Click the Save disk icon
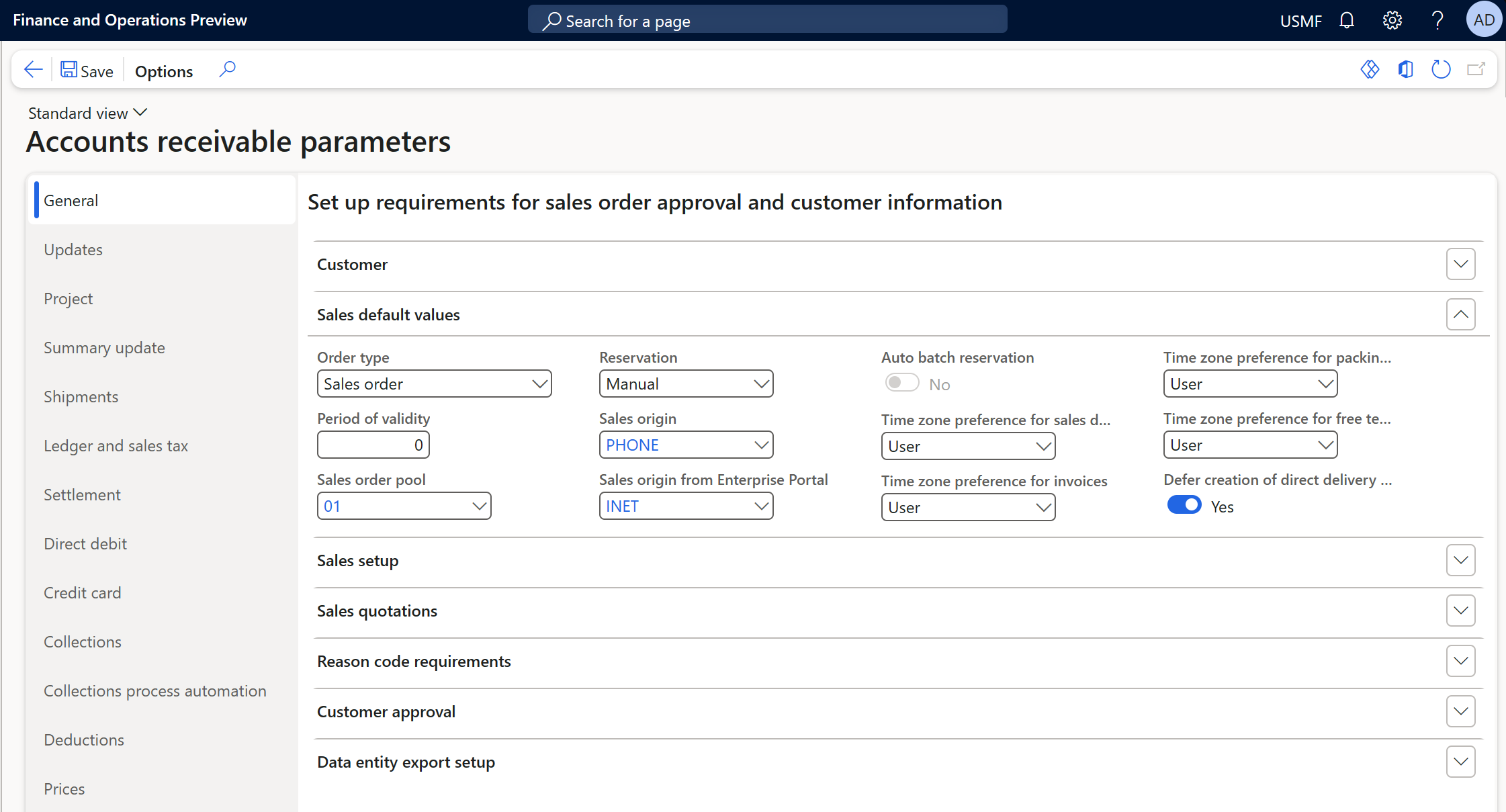1506x812 pixels. (x=69, y=70)
